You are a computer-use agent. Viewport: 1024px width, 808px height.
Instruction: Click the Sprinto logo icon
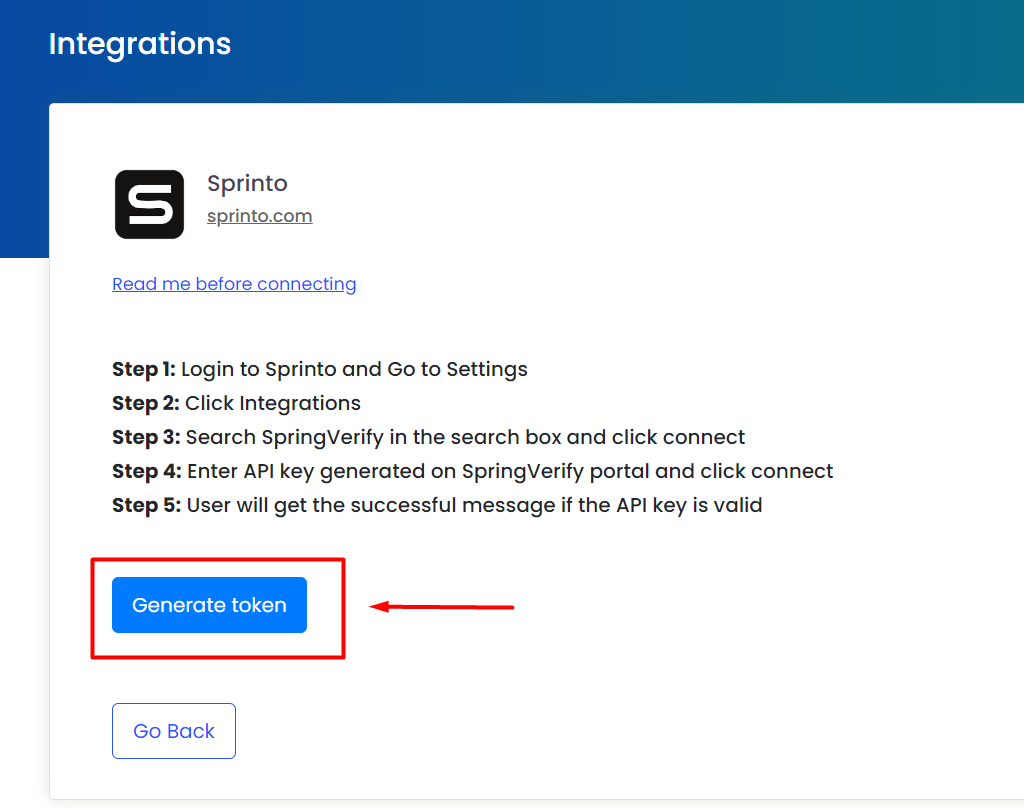point(149,204)
